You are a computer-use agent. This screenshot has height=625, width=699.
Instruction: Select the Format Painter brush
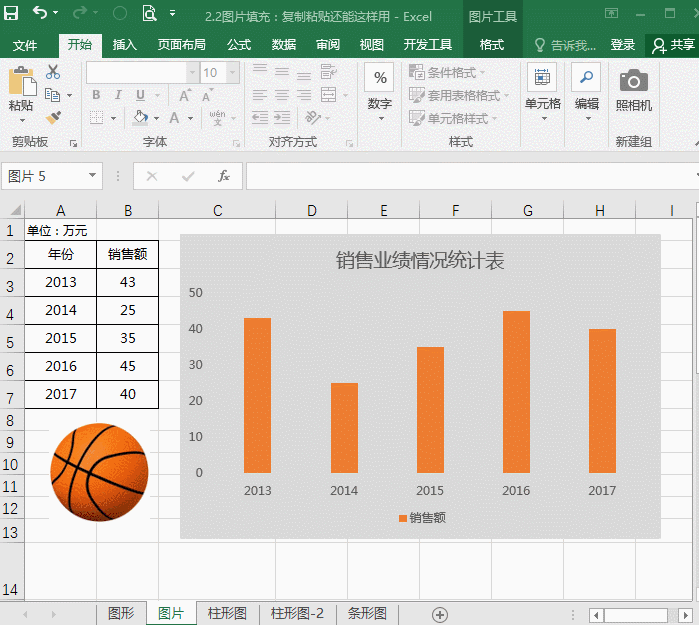pyautogui.click(x=53, y=118)
